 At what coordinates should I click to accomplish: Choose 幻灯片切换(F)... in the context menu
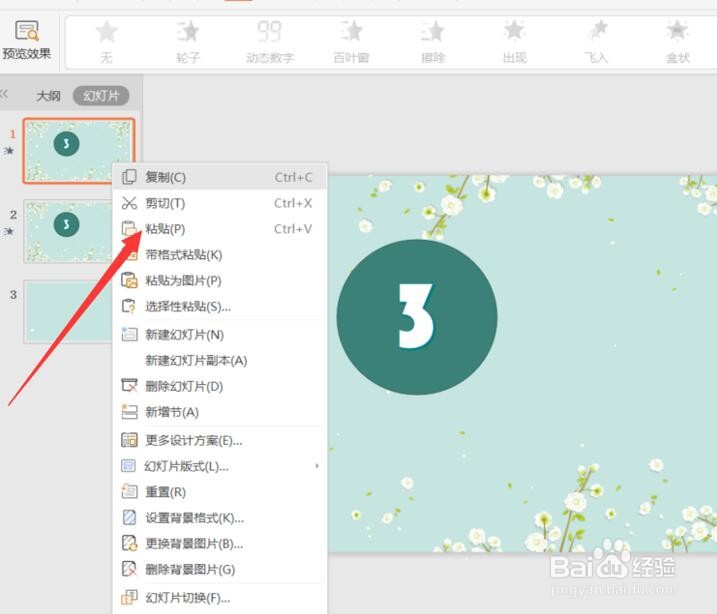pyautogui.click(x=220, y=598)
